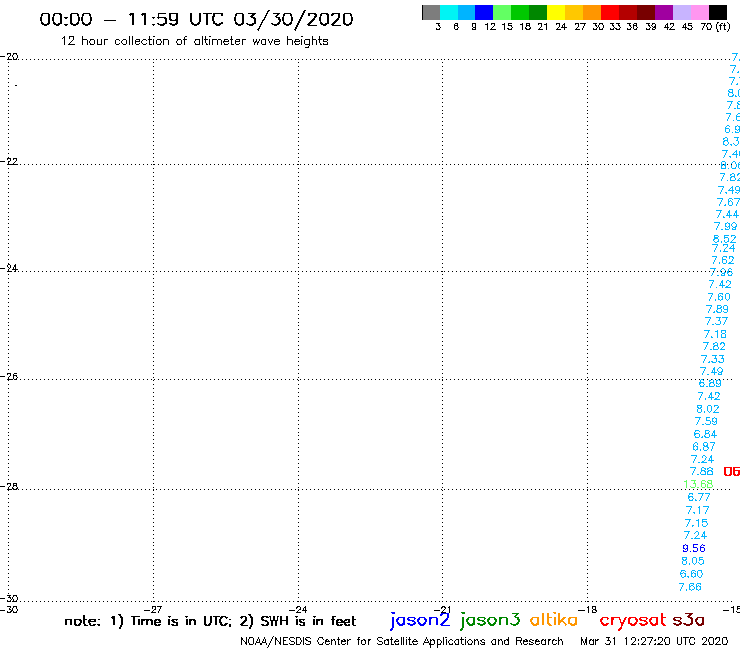Select the yellow legend swatch
This screenshot has width=740, height=650.
pyautogui.click(x=556, y=12)
